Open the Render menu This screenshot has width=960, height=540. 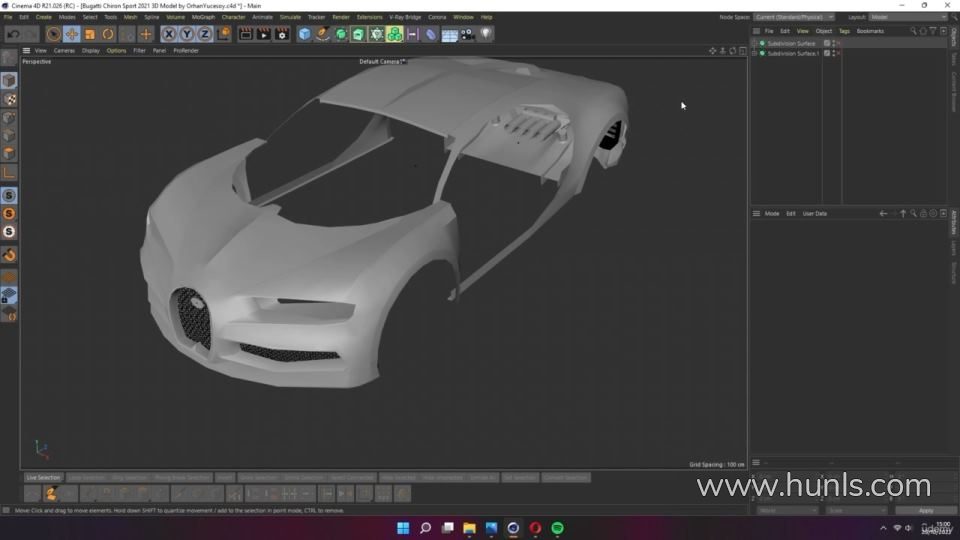tap(340, 17)
